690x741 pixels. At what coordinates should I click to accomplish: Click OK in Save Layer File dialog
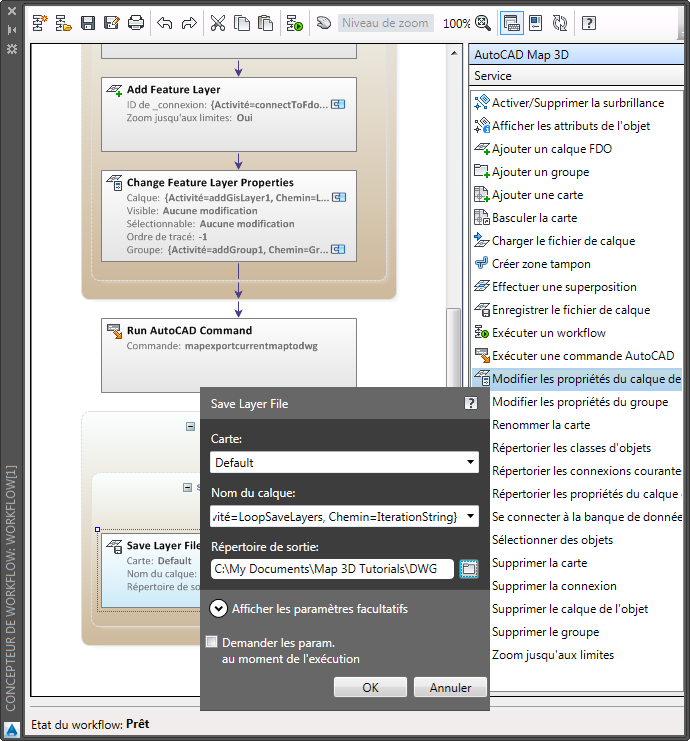pos(370,687)
